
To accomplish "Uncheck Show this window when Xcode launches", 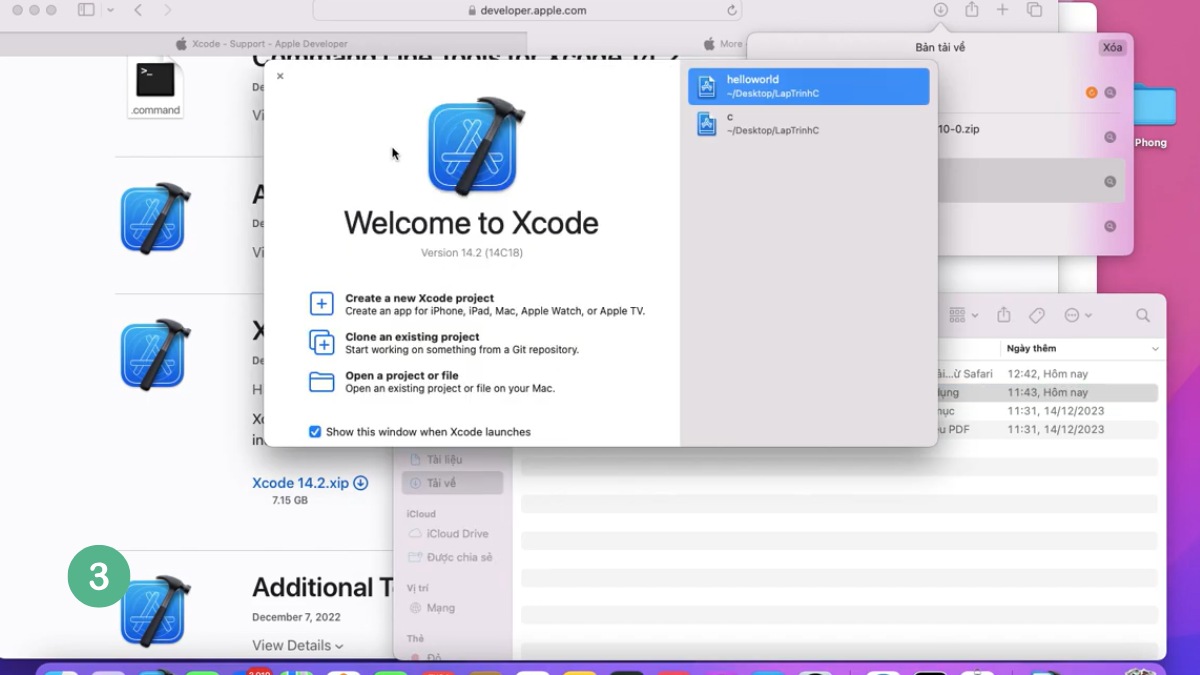I will point(315,432).
